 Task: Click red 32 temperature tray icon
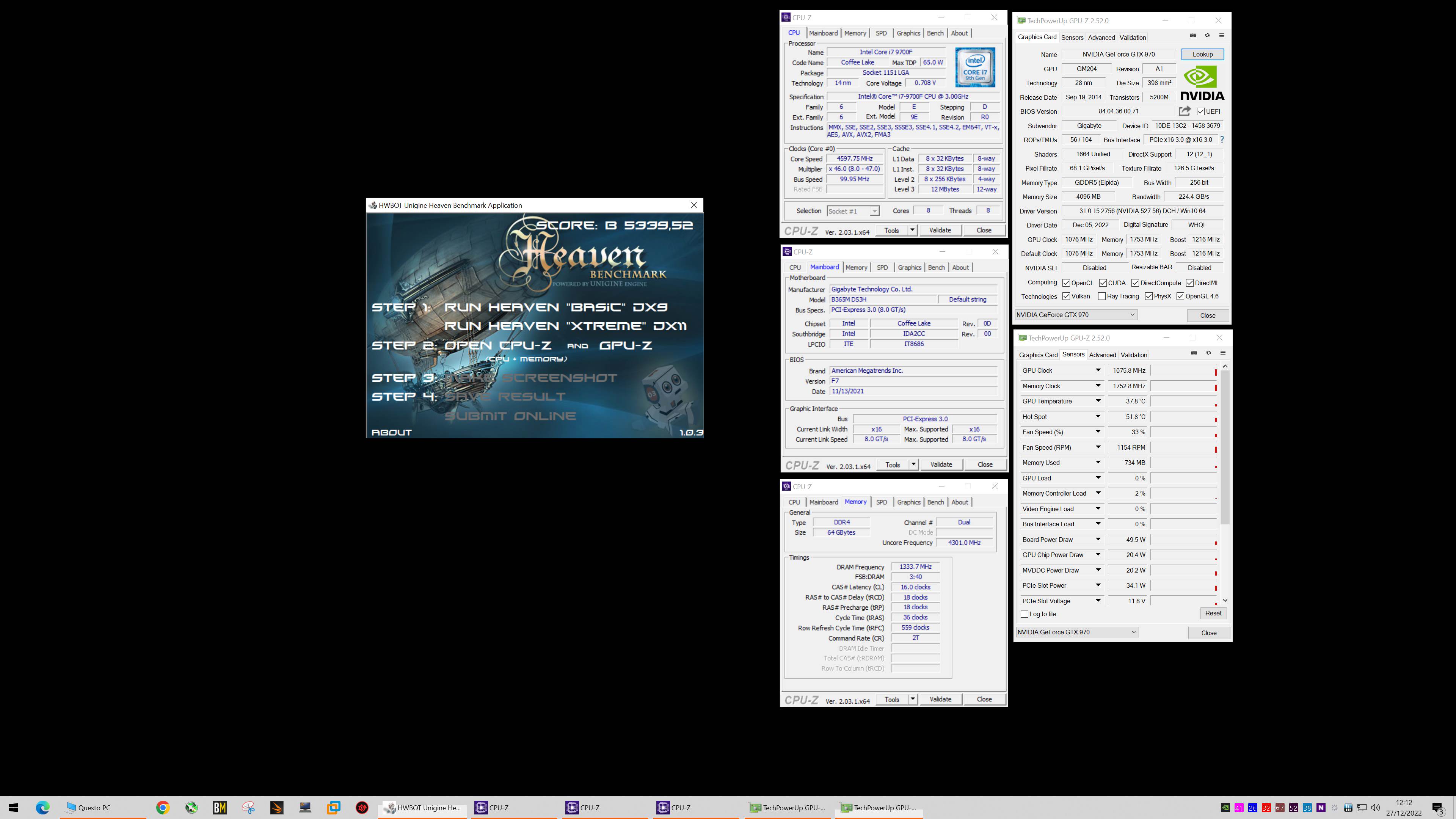pos(1266,808)
